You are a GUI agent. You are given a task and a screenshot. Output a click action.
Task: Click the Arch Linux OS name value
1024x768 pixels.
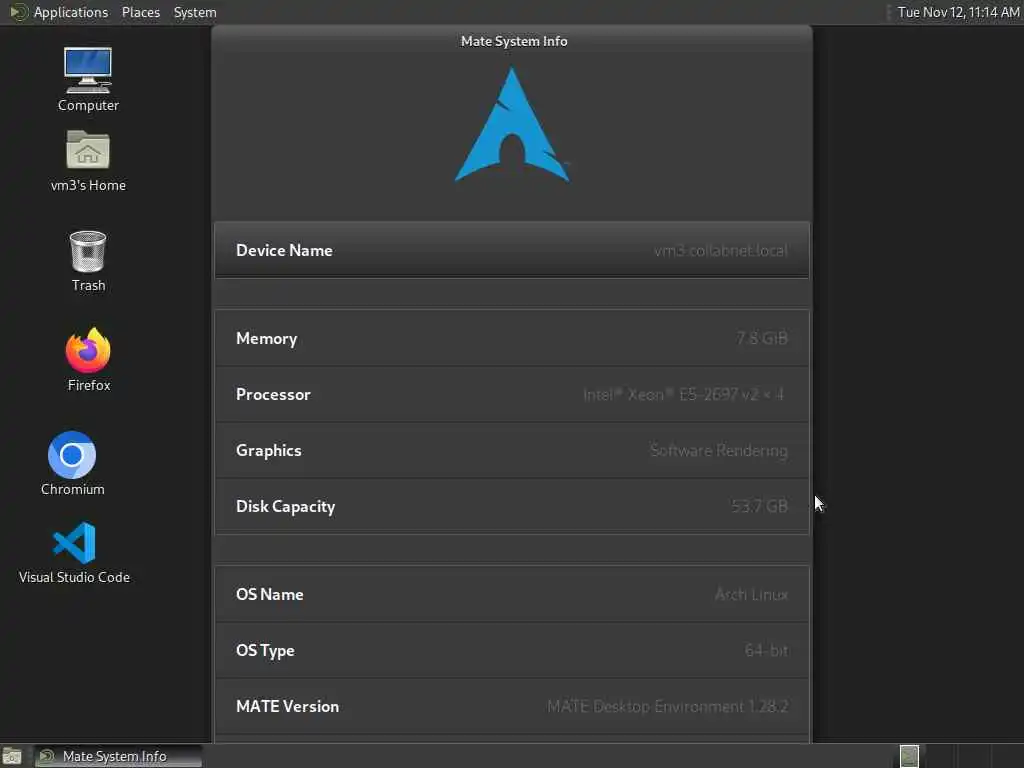coord(751,594)
